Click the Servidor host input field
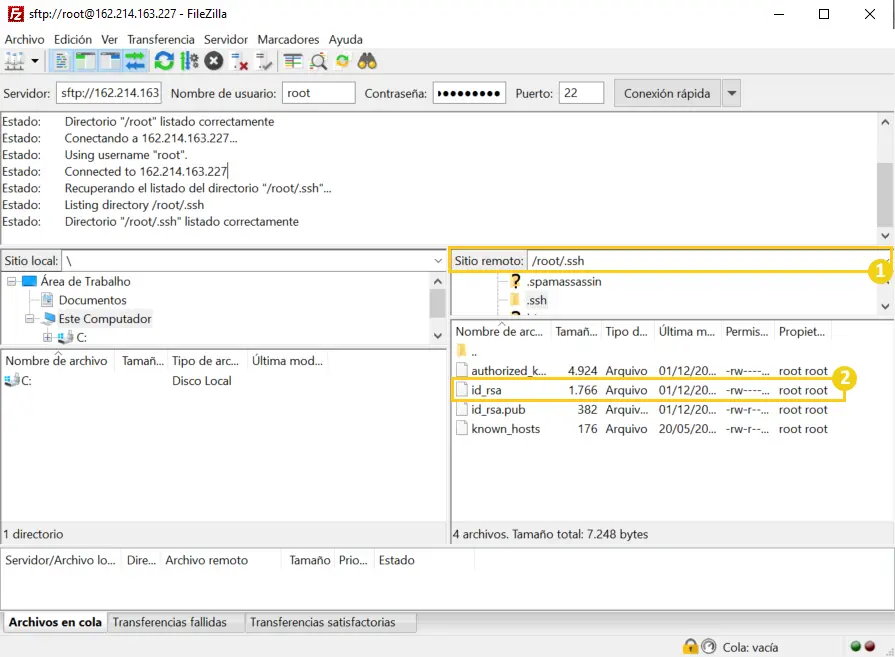This screenshot has height=657, width=895. (109, 93)
